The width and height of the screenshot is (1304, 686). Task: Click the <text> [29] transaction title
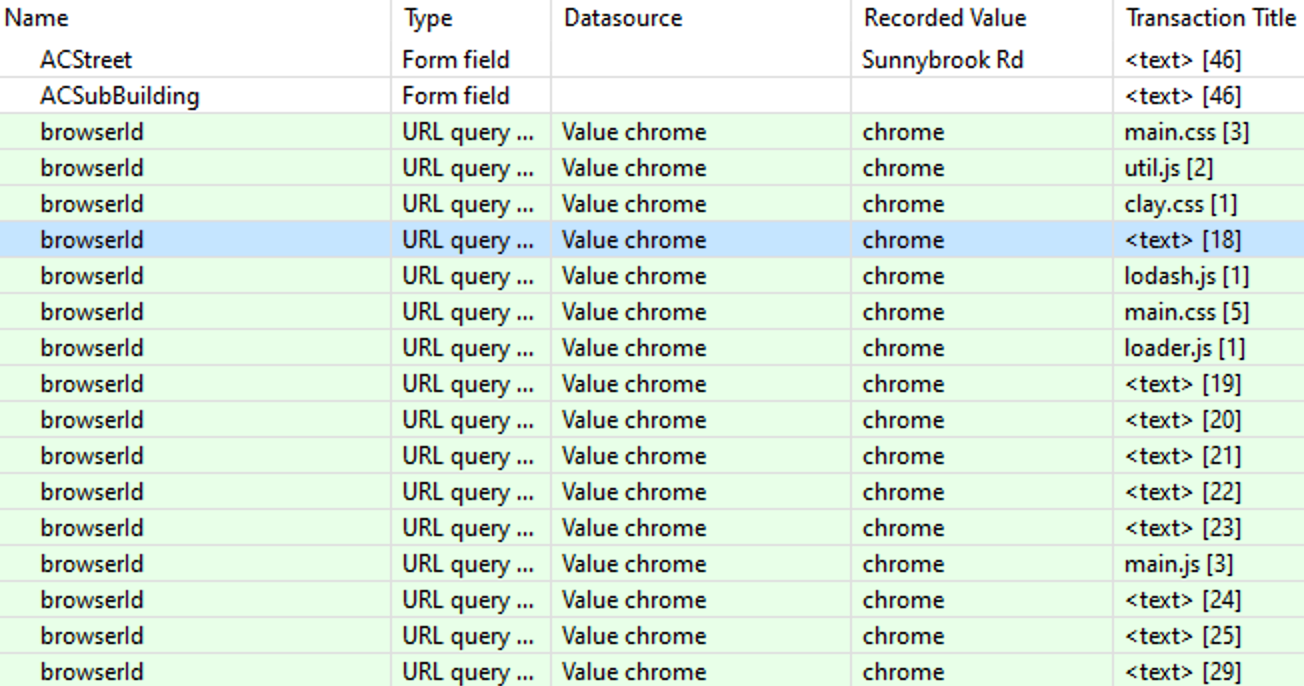(1183, 672)
